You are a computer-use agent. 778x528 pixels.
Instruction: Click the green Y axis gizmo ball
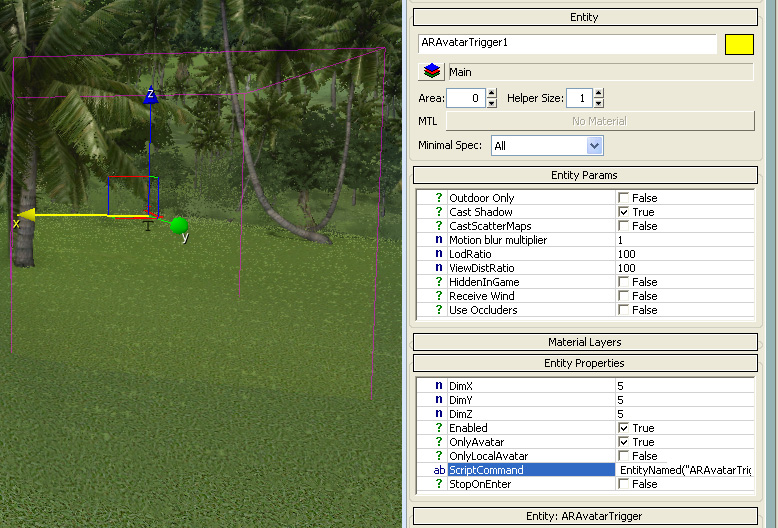[179, 226]
